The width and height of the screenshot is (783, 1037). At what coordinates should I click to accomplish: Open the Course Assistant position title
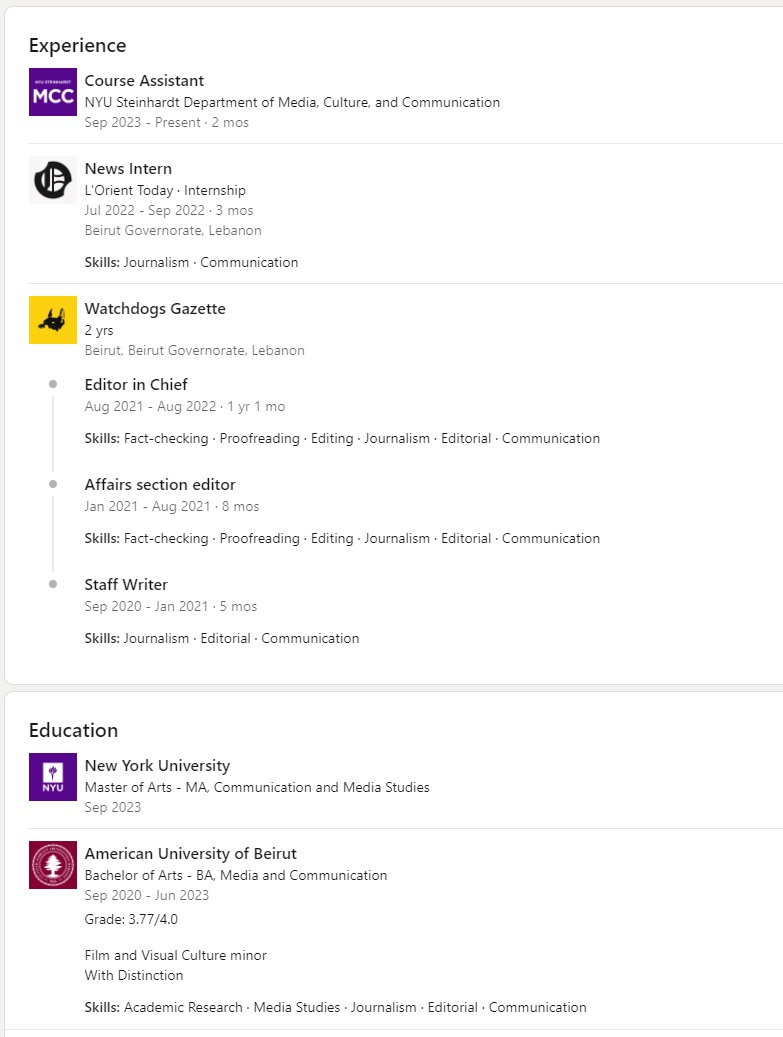[144, 81]
